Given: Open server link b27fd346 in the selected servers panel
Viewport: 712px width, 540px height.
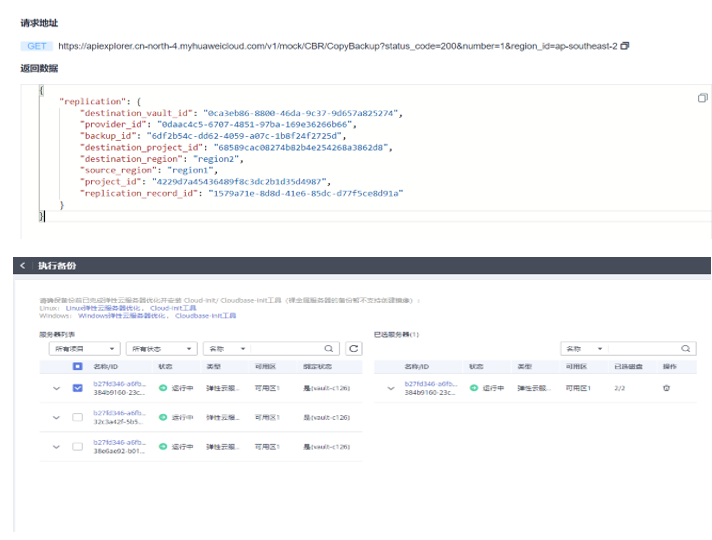Looking at the screenshot, I should coord(431,384).
